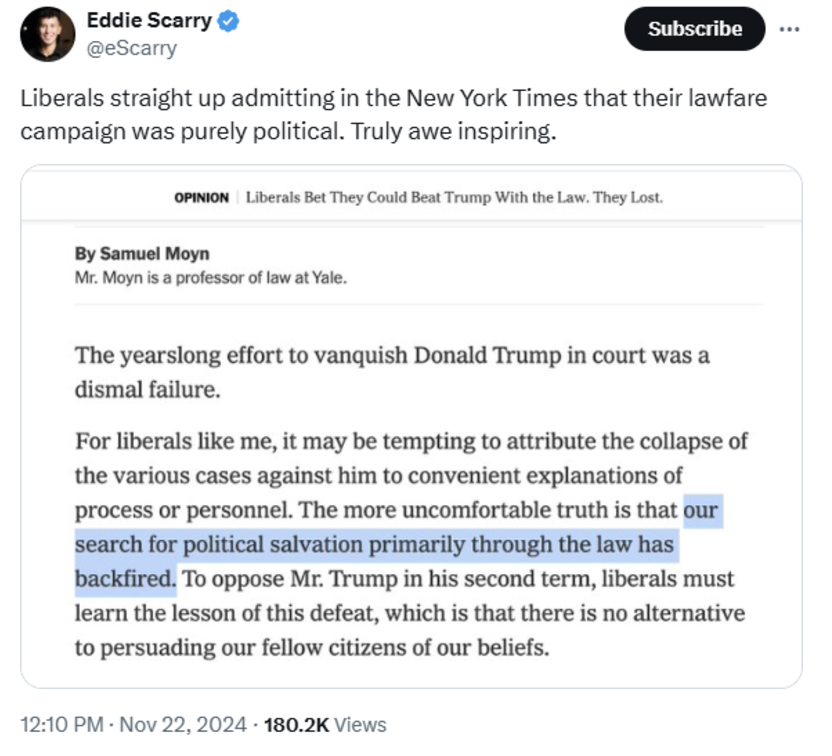Click the line persuading our fellow citizens
The height and width of the screenshot is (756, 832).
[x=312, y=648]
